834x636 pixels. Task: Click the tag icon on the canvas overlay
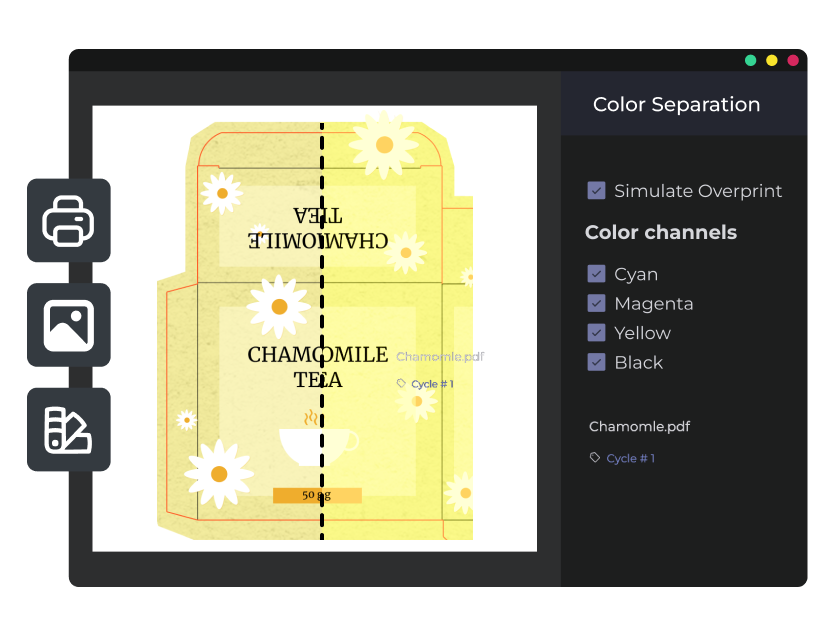(401, 384)
